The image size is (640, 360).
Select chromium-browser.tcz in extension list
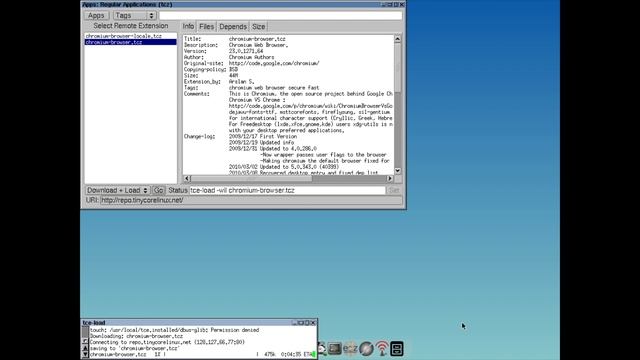[131, 42]
